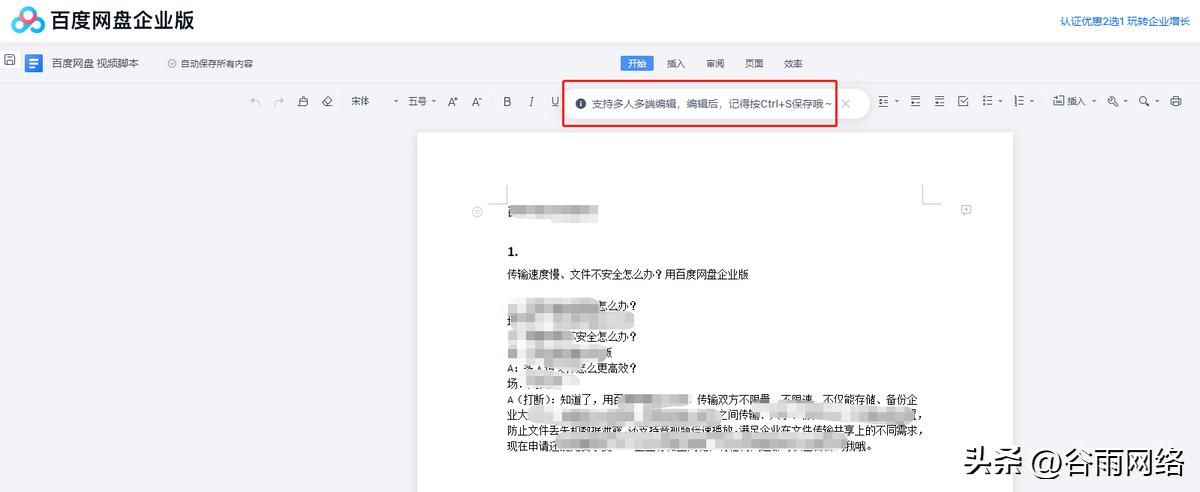Switch to the 页面 tab

[754, 63]
